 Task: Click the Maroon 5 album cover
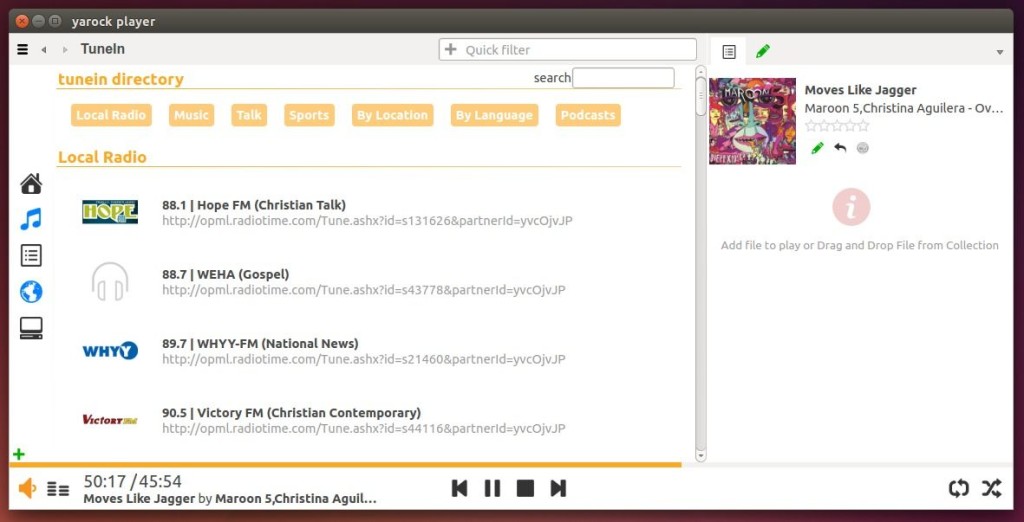[752, 121]
